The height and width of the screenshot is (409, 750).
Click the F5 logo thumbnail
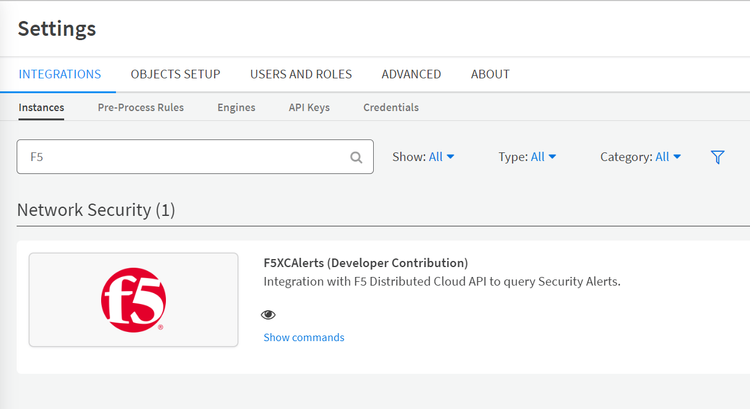click(133, 300)
